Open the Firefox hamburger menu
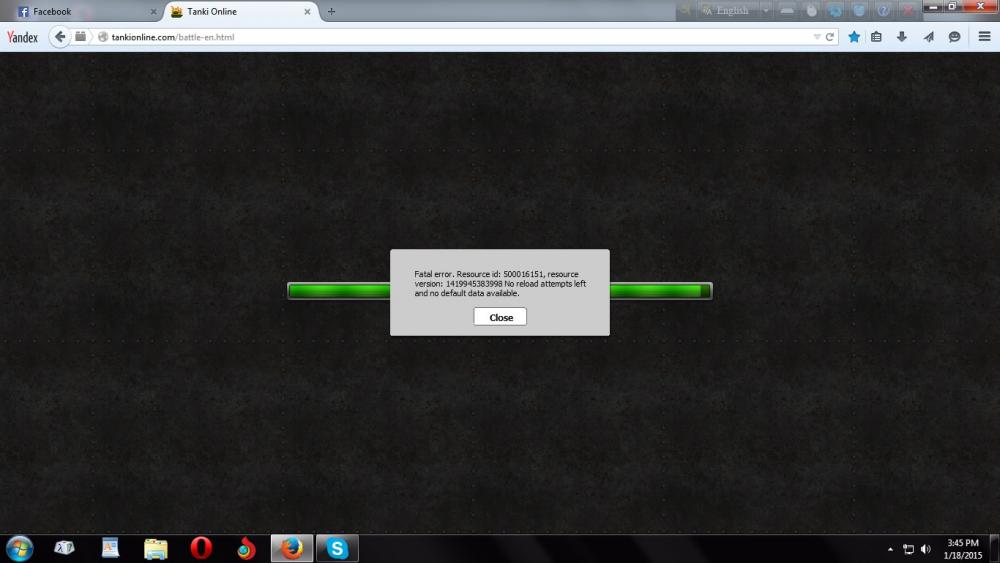The image size is (1000, 563). (984, 36)
